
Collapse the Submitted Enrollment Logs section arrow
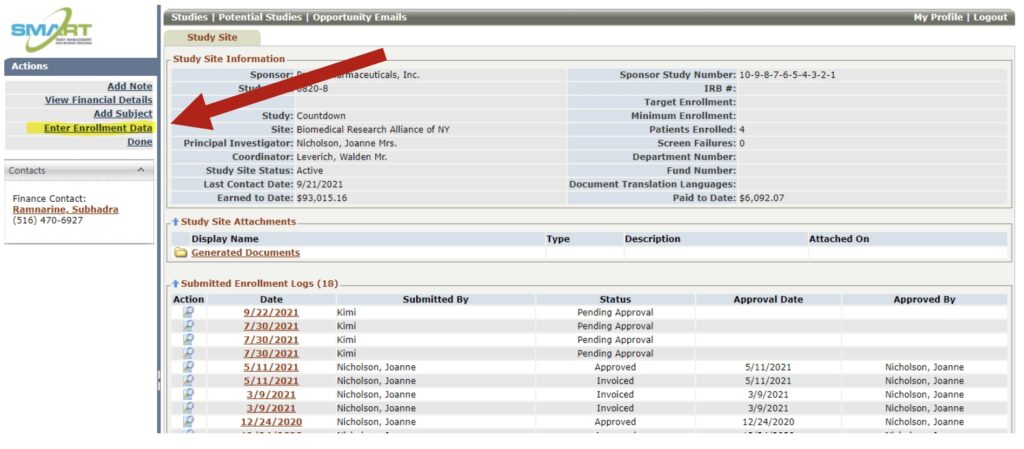pyautogui.click(x=175, y=284)
